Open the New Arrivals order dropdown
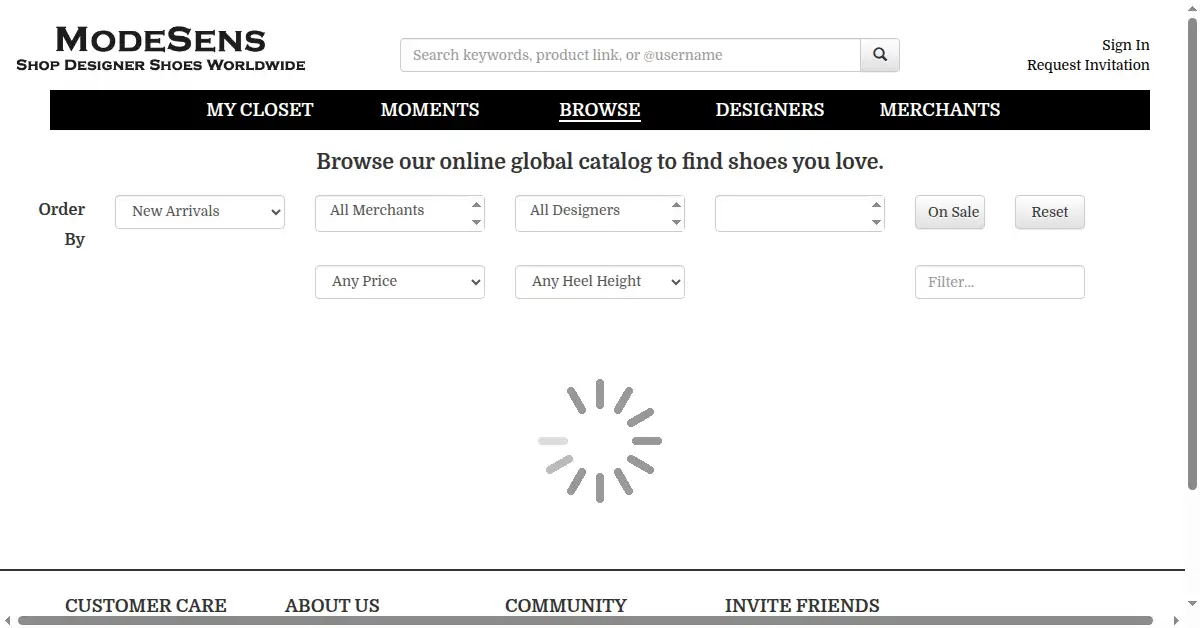The height and width of the screenshot is (628, 1200). click(200, 211)
